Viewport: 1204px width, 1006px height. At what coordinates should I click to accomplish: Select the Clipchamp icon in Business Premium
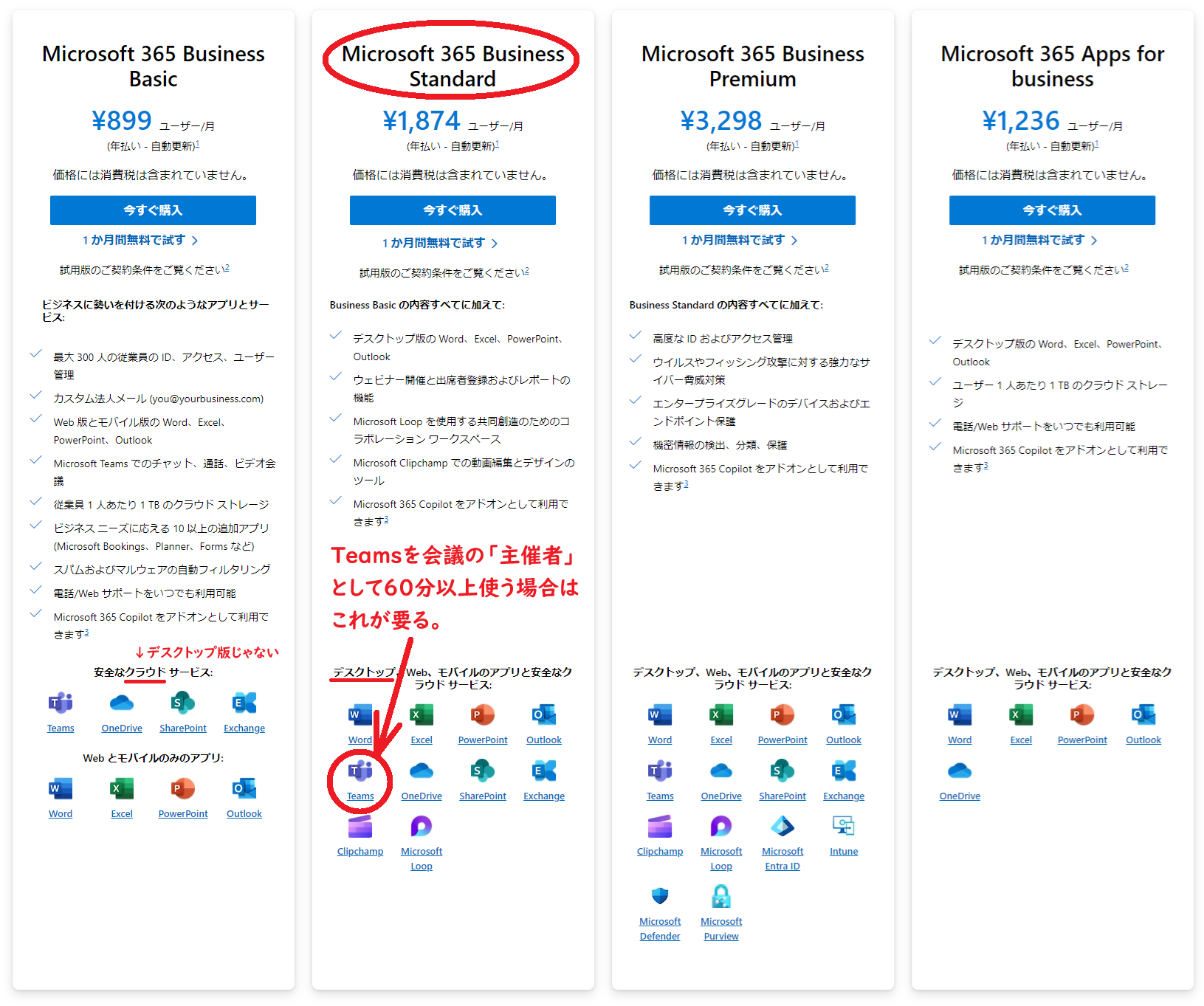660,827
